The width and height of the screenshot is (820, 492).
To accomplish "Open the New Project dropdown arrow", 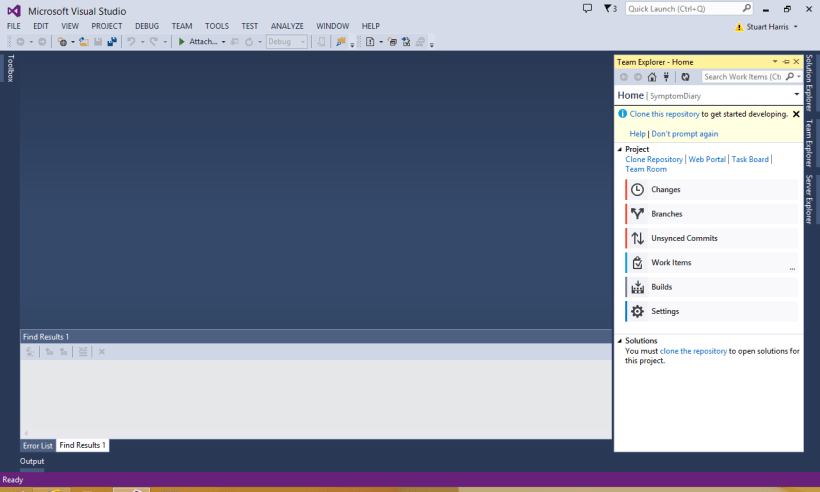I will tap(73, 42).
